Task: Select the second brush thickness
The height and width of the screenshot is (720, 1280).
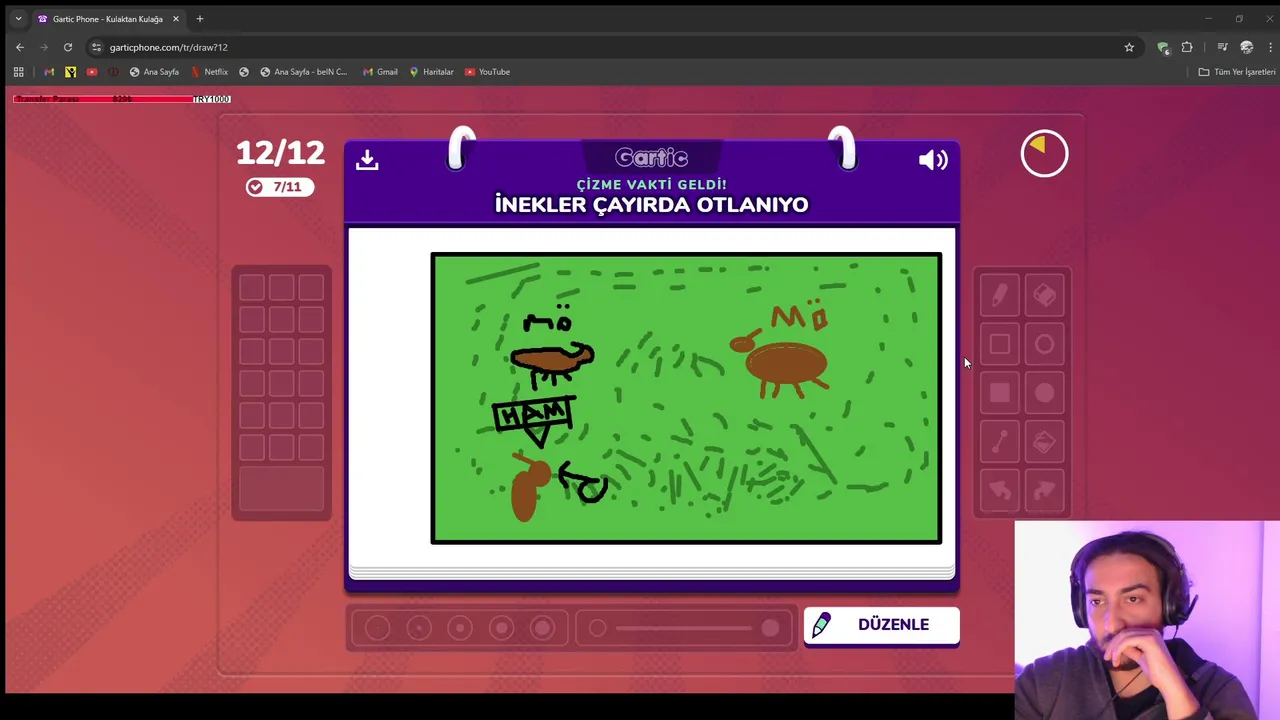Action: coord(419,628)
